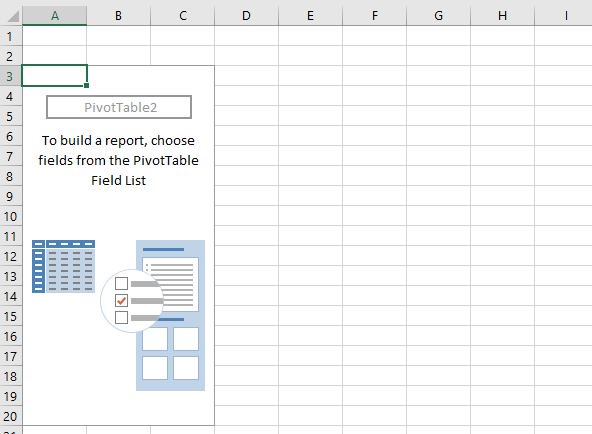Select row 5 header
Image resolution: width=592 pixels, height=434 pixels.
tap(11, 116)
